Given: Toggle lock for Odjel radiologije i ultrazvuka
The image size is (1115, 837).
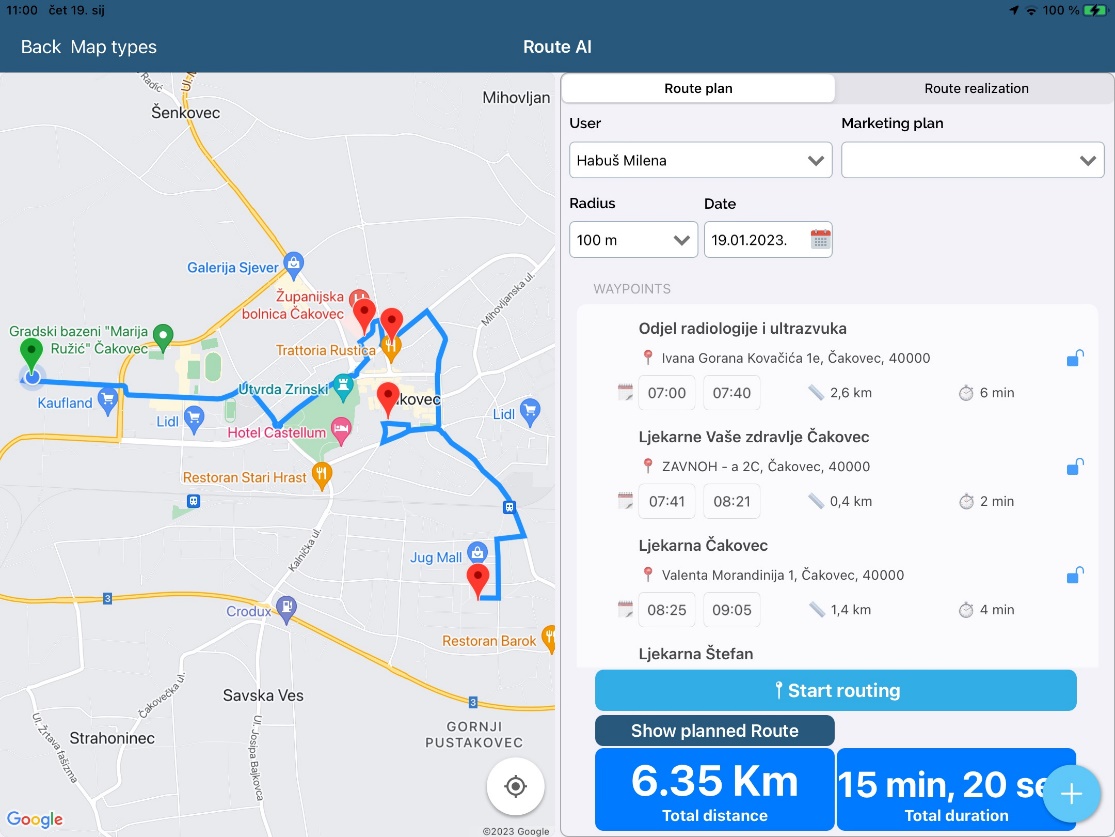Looking at the screenshot, I should [x=1075, y=358].
